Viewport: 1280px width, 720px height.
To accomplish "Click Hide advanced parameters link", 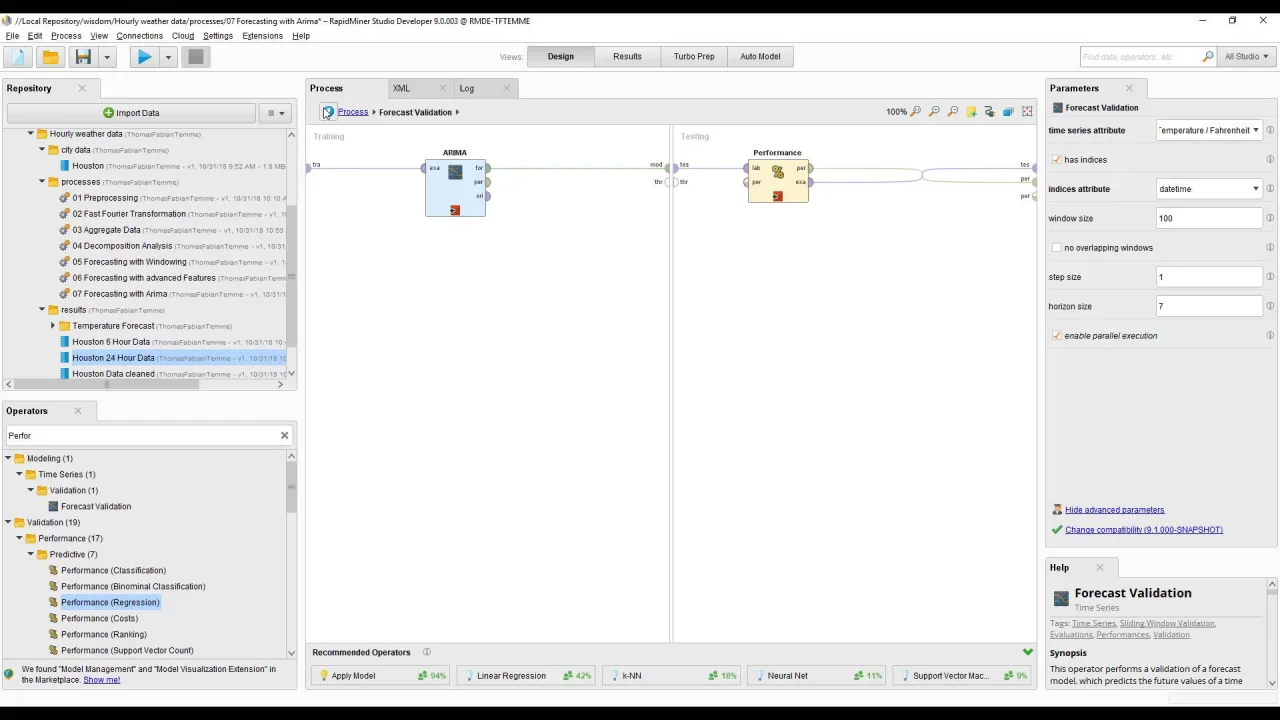I will coord(1114,510).
